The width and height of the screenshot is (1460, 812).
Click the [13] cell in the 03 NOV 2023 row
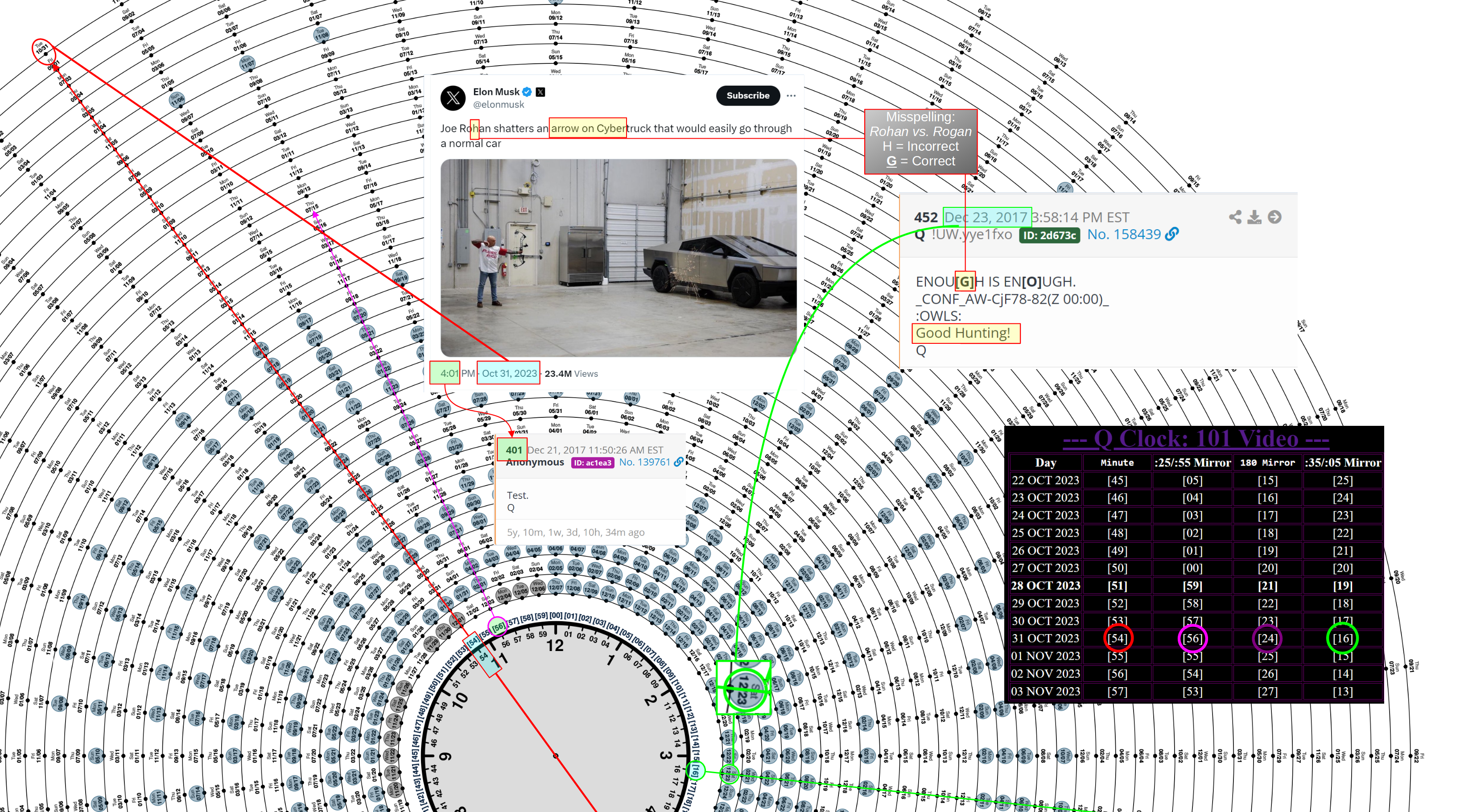pos(1342,691)
